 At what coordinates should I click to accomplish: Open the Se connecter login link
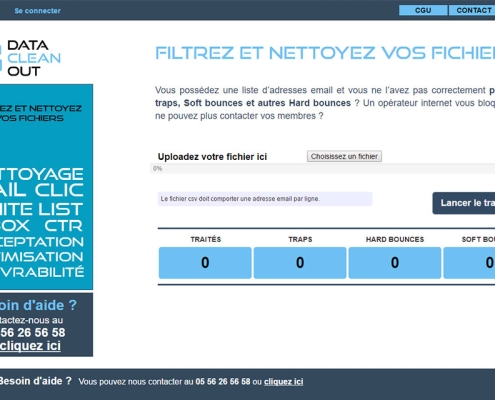pyautogui.click(x=37, y=11)
